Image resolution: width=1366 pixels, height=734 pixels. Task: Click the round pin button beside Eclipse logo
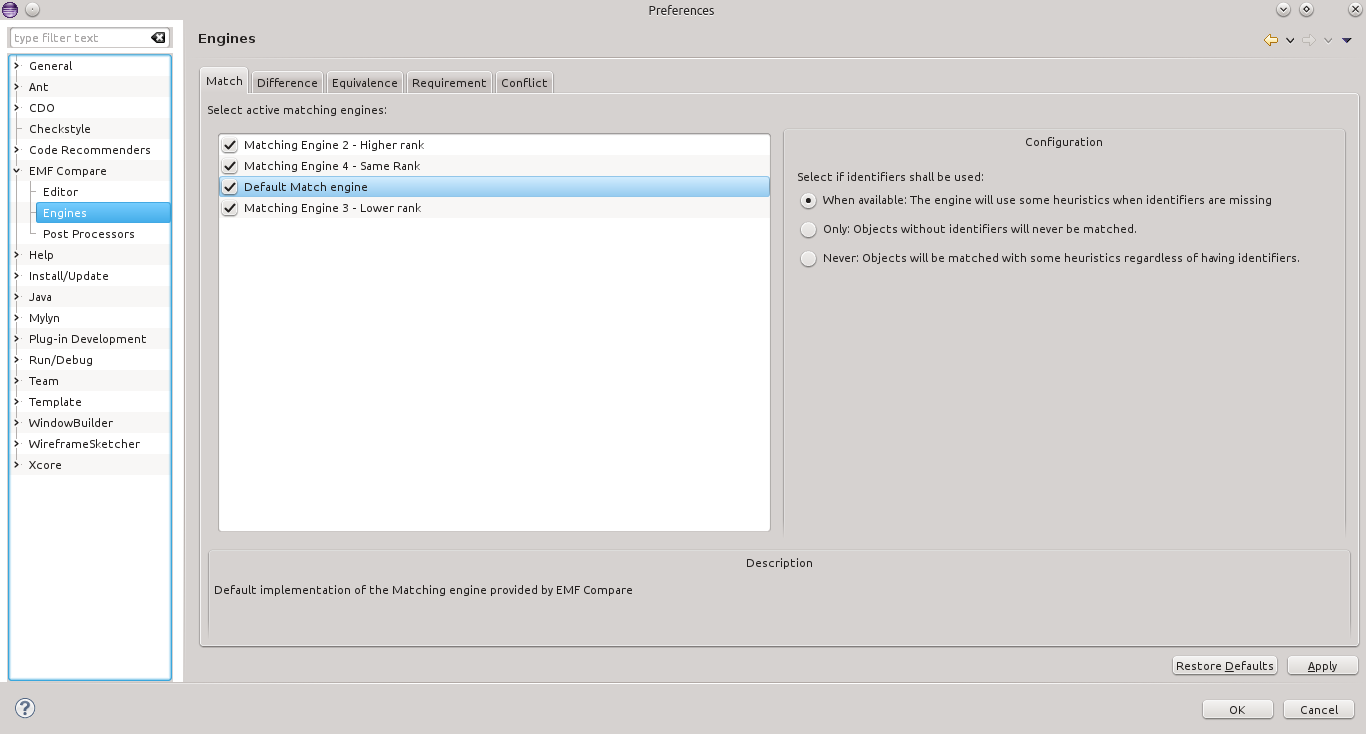point(32,10)
